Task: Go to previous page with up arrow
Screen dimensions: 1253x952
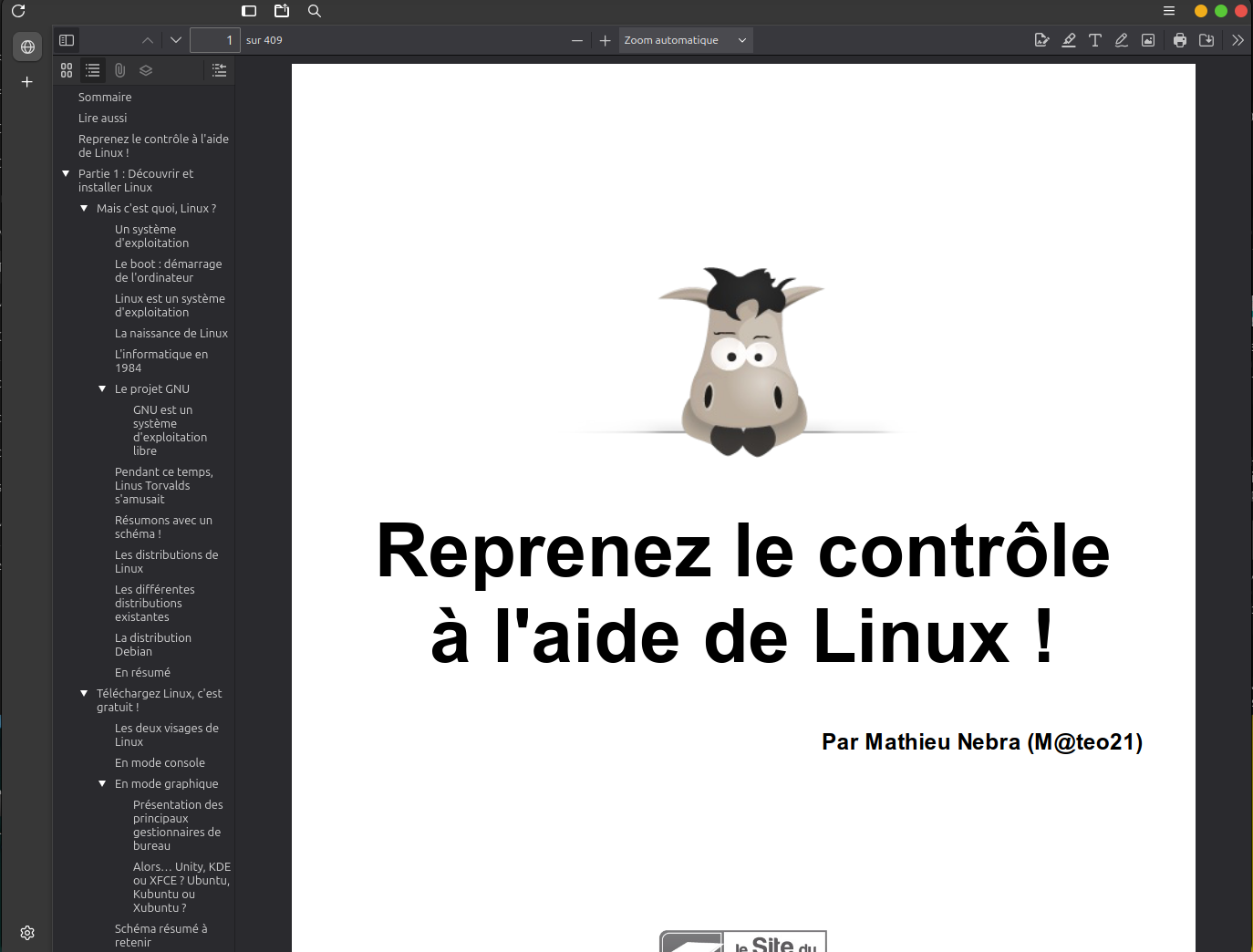Action: click(148, 40)
